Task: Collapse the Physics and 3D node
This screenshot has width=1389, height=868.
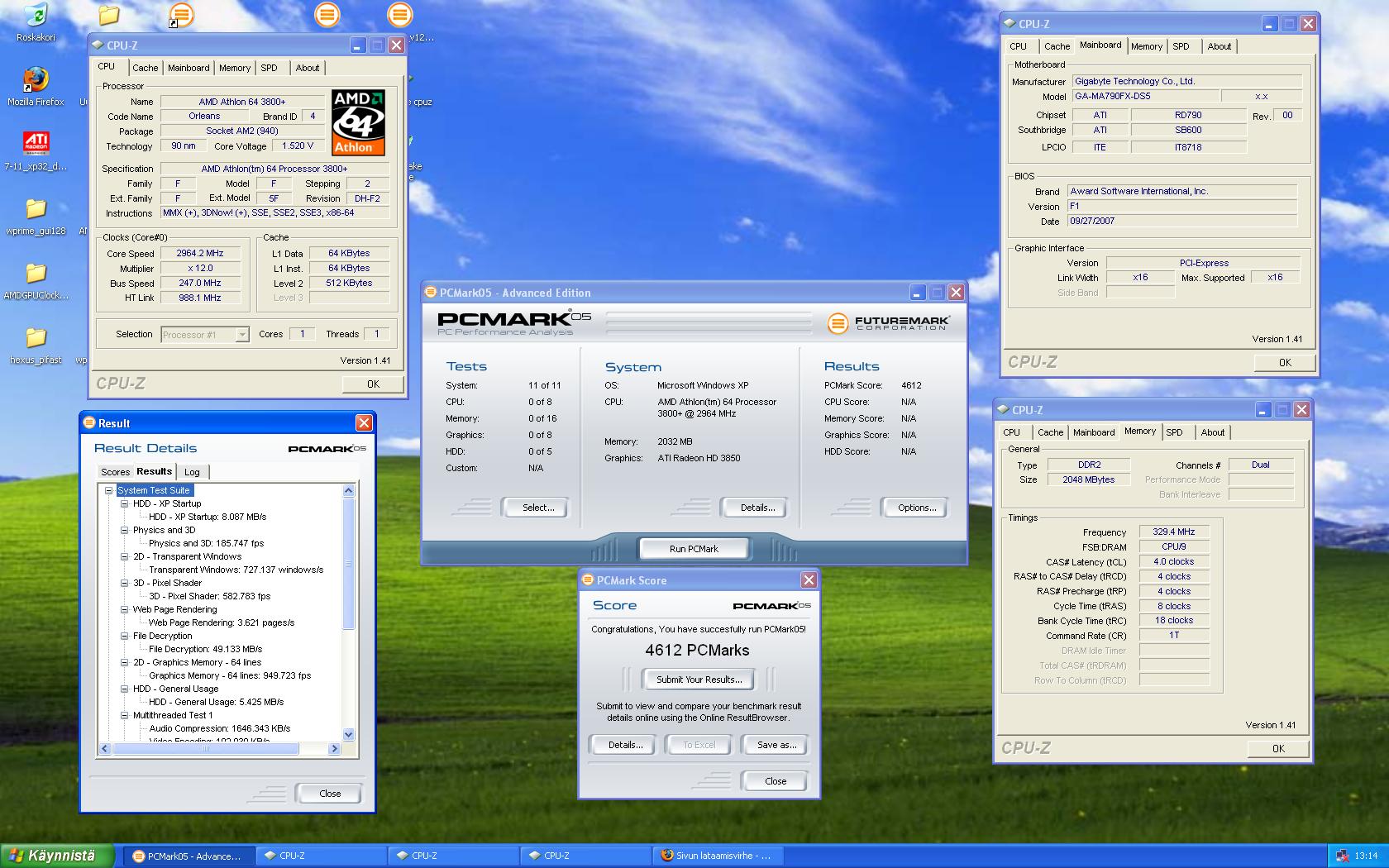Action: (x=125, y=530)
